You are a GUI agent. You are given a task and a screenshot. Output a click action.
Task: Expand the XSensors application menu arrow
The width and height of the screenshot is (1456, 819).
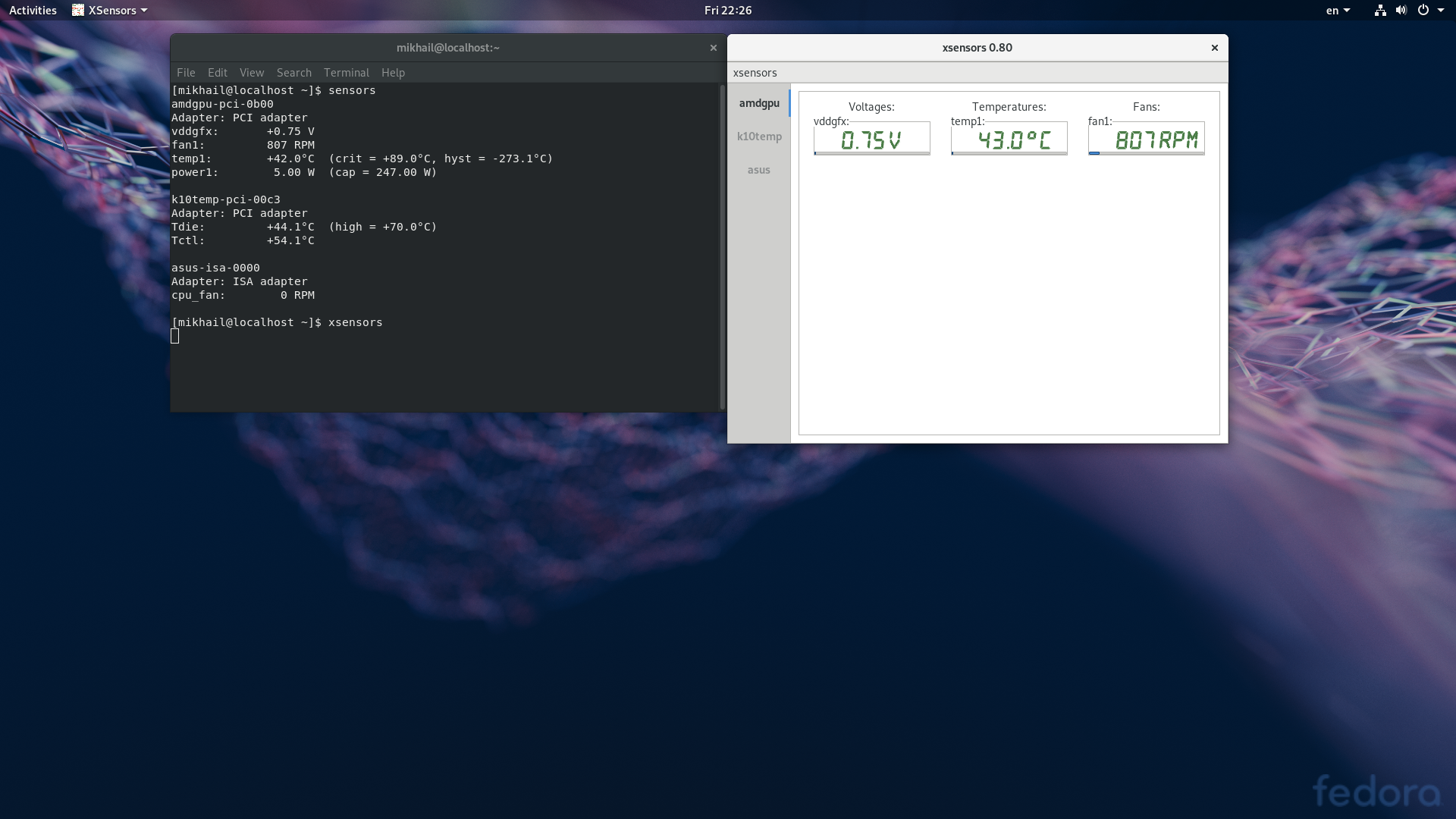144,11
